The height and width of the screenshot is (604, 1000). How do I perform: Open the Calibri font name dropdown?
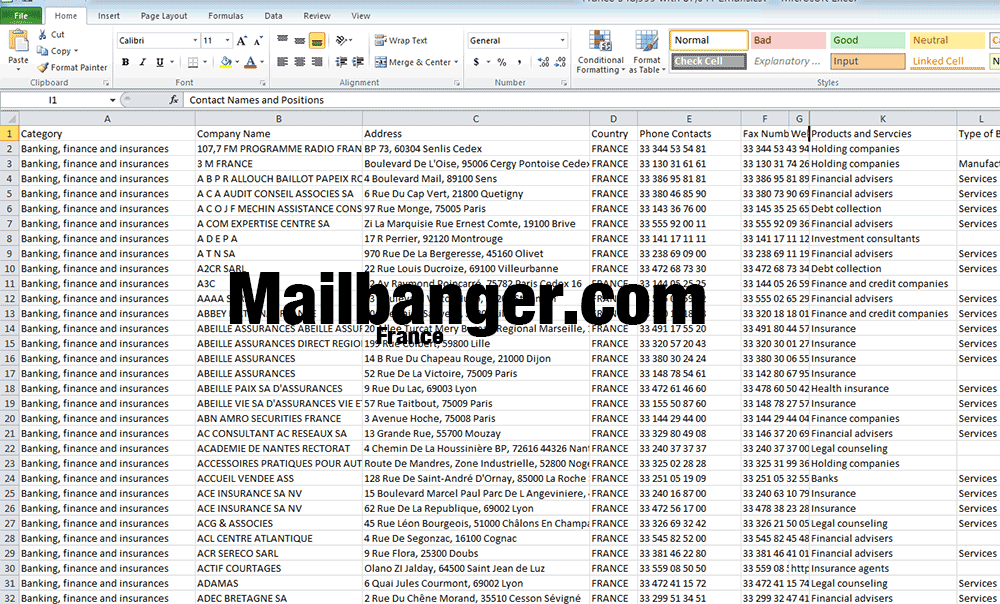click(195, 41)
